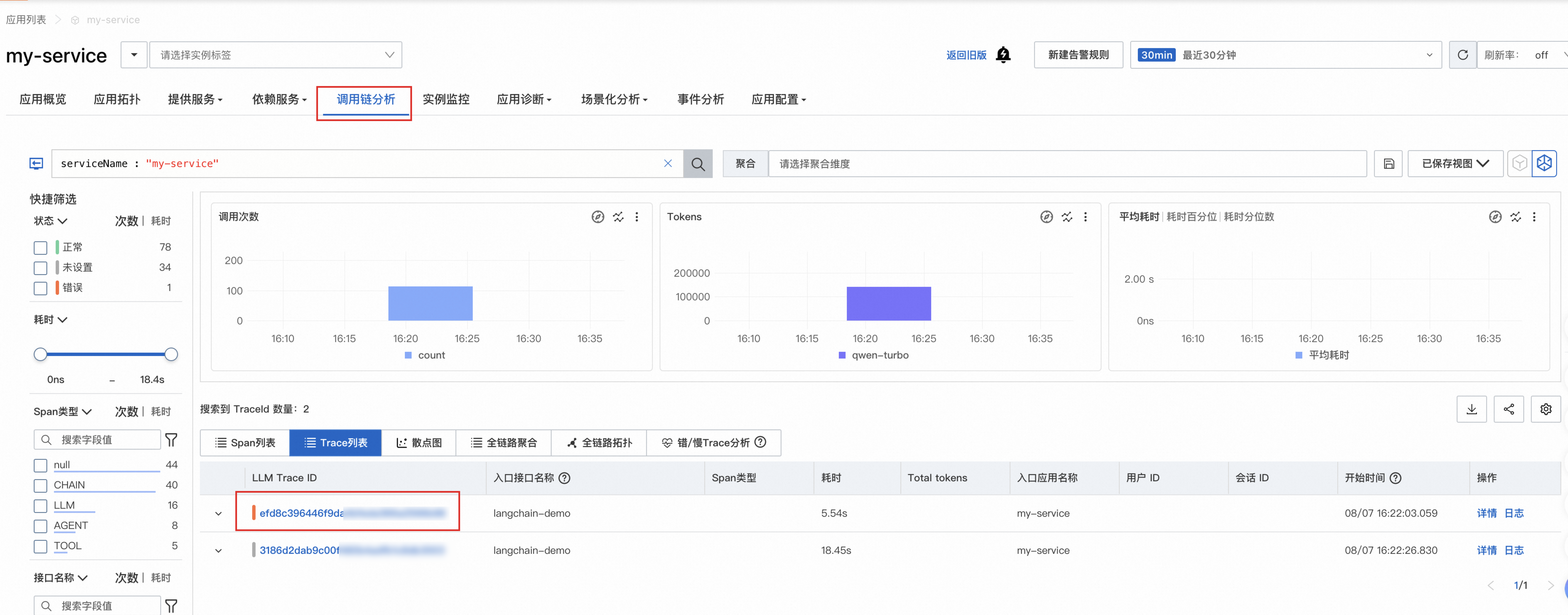Screen dimensions: 1568x615
Task: Check the 正常 status checkbox
Action: pyautogui.click(x=40, y=248)
